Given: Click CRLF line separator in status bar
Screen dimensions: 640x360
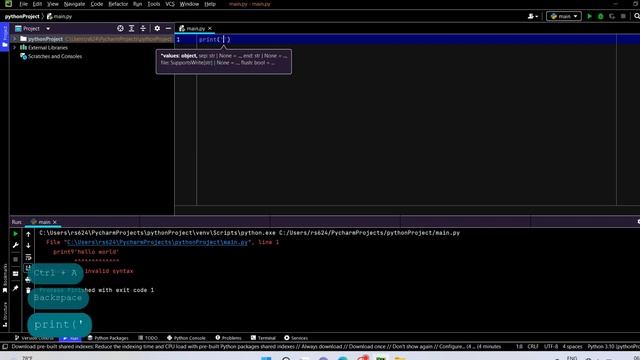Looking at the screenshot, I should (533, 347).
